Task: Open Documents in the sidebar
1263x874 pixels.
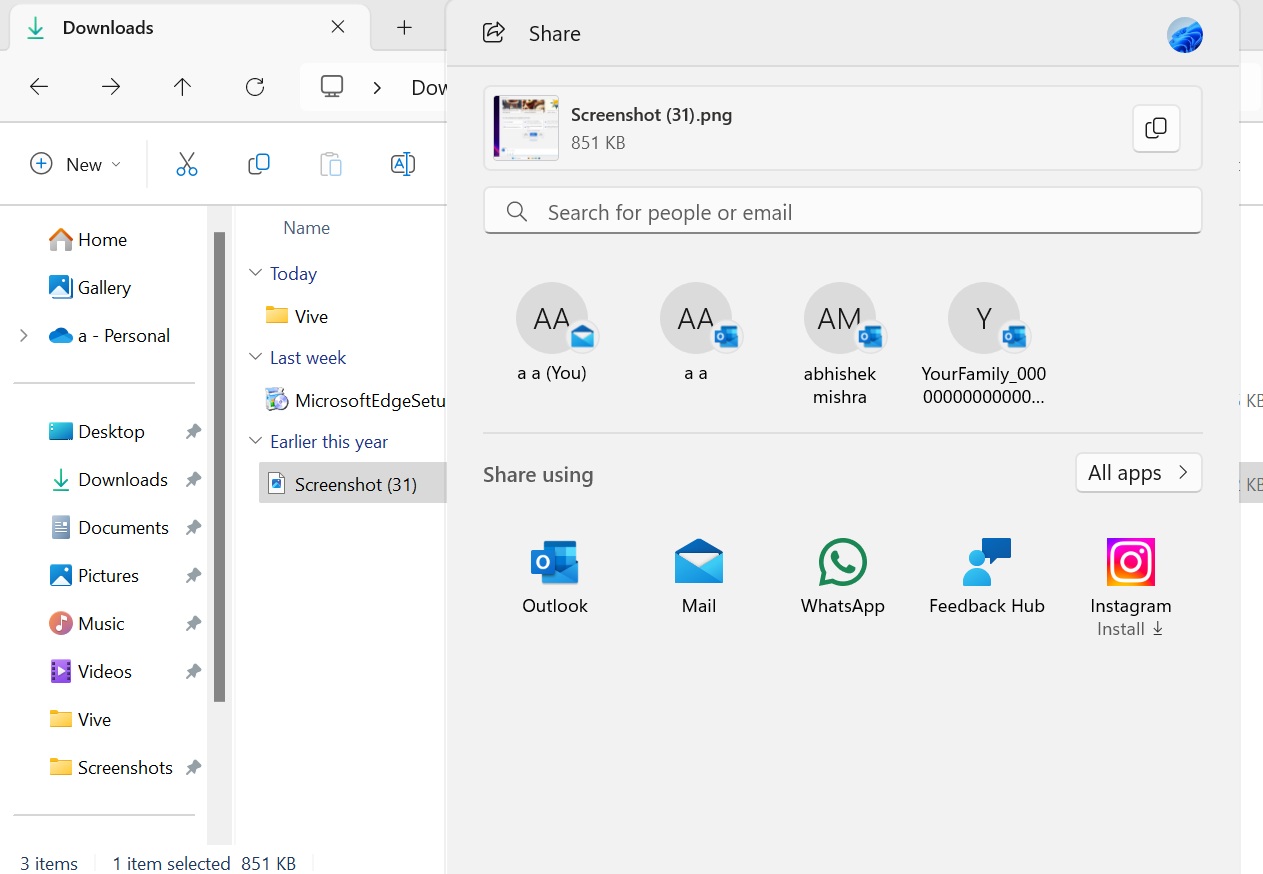Action: tap(108, 528)
